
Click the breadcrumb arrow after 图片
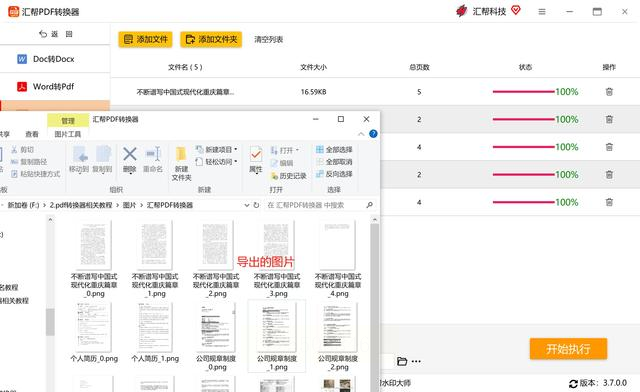pos(142,205)
